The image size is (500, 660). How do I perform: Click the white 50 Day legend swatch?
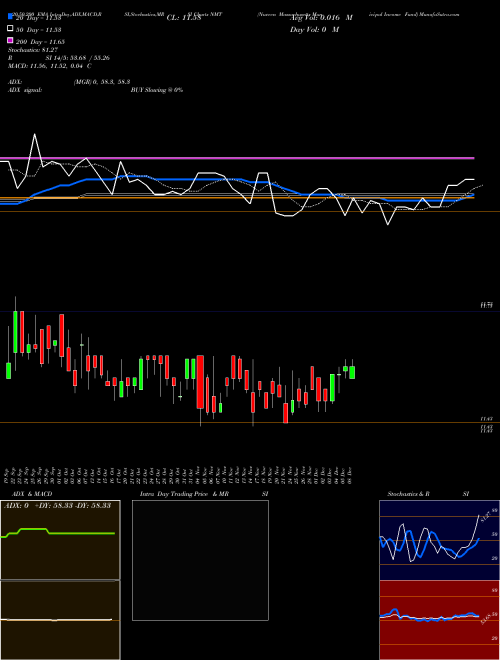pyautogui.click(x=11, y=28)
